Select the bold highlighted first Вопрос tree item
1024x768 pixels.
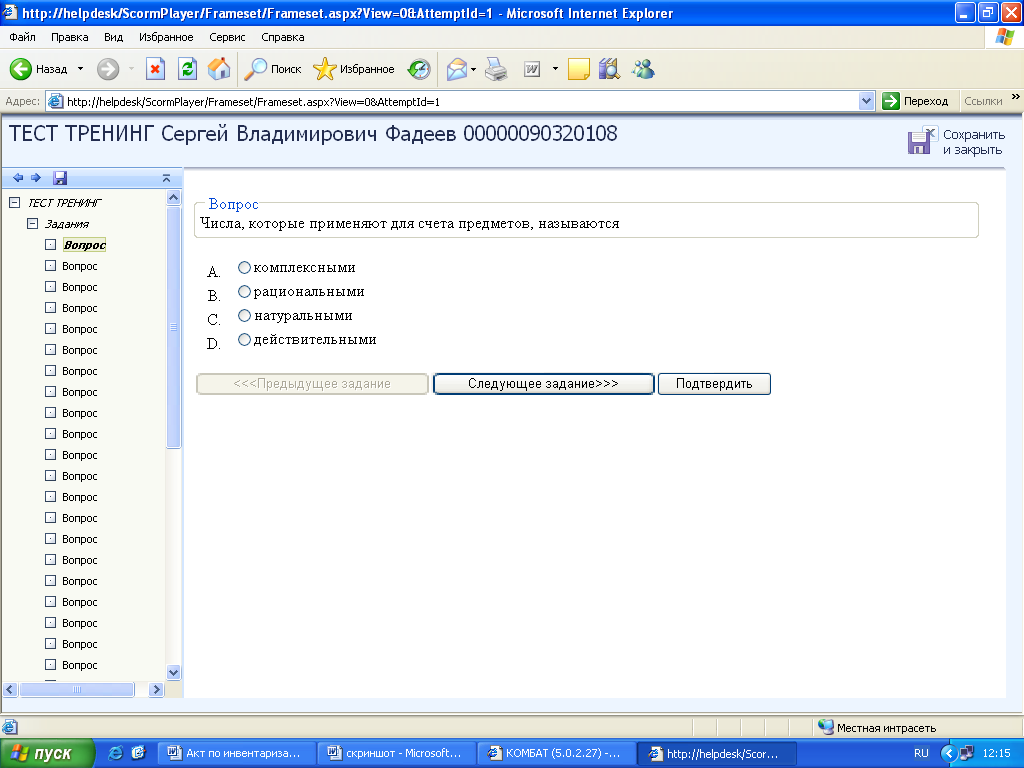(84, 245)
